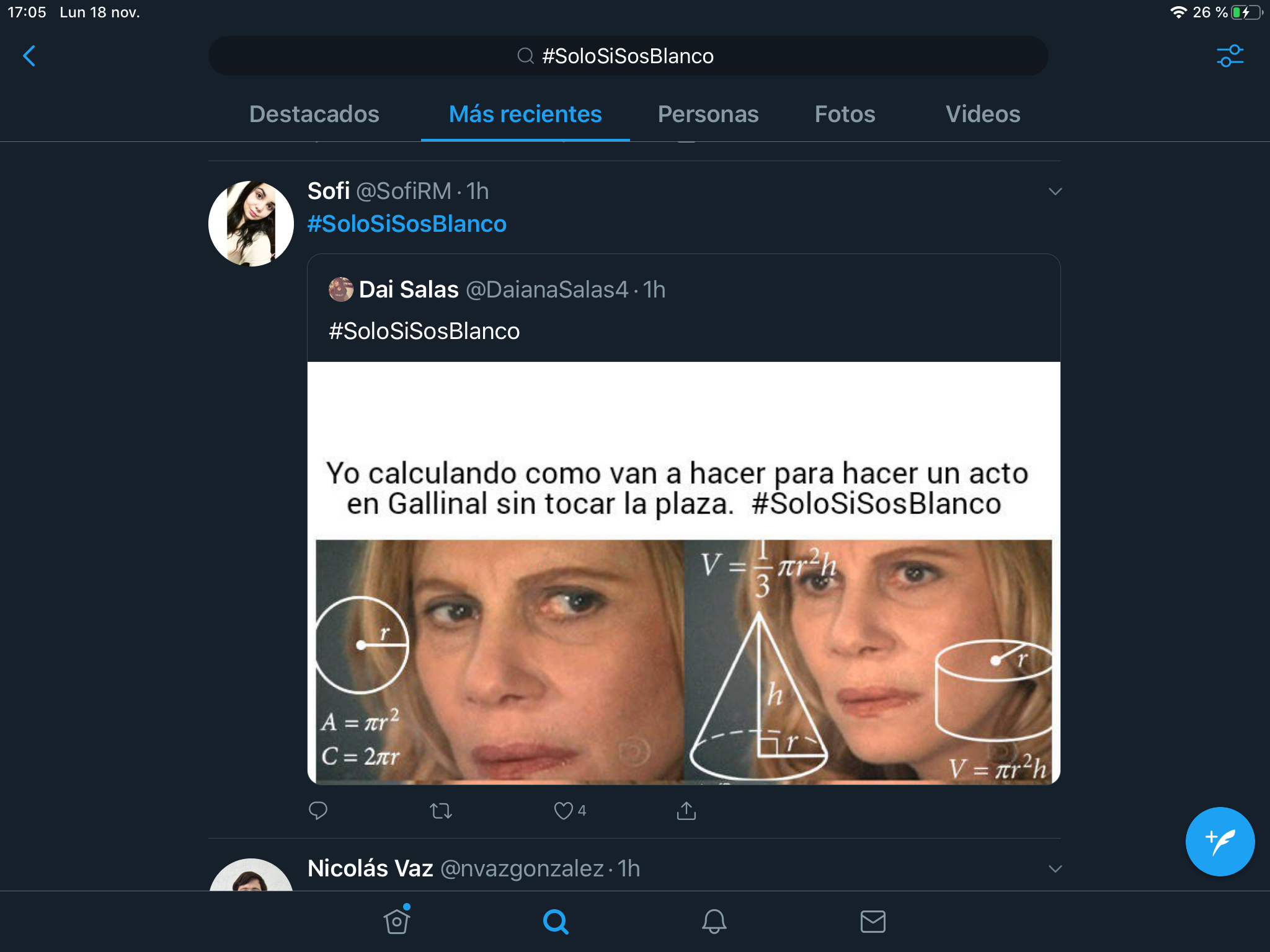Expand options chevron on Sofi's tweet
Image resolution: width=1270 pixels, height=952 pixels.
[x=1055, y=192]
